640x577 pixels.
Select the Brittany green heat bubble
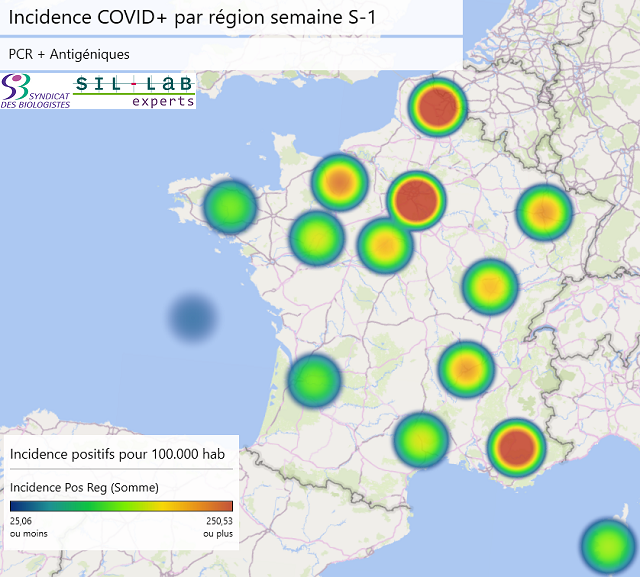(230, 206)
